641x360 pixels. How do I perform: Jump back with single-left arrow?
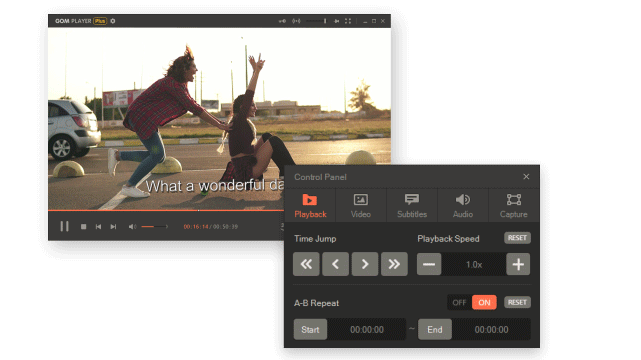point(336,264)
